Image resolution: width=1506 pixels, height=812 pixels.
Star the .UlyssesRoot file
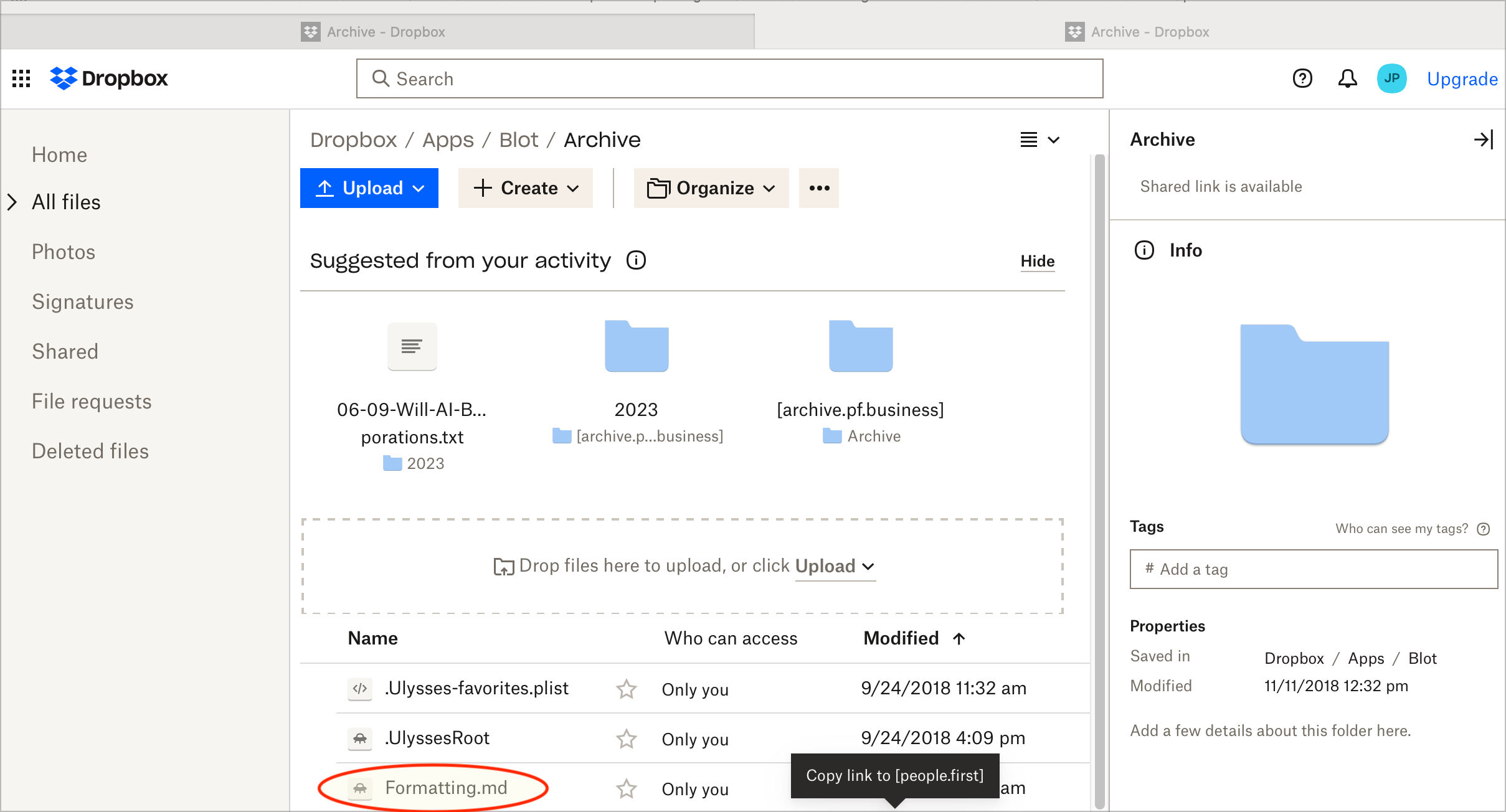click(626, 739)
